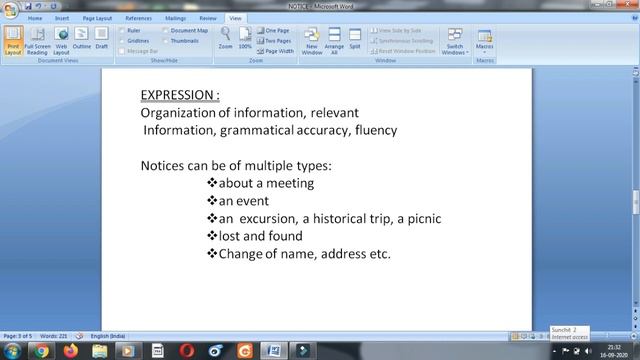Click the English (India) language indicator
The image size is (640, 360).
(x=108, y=336)
